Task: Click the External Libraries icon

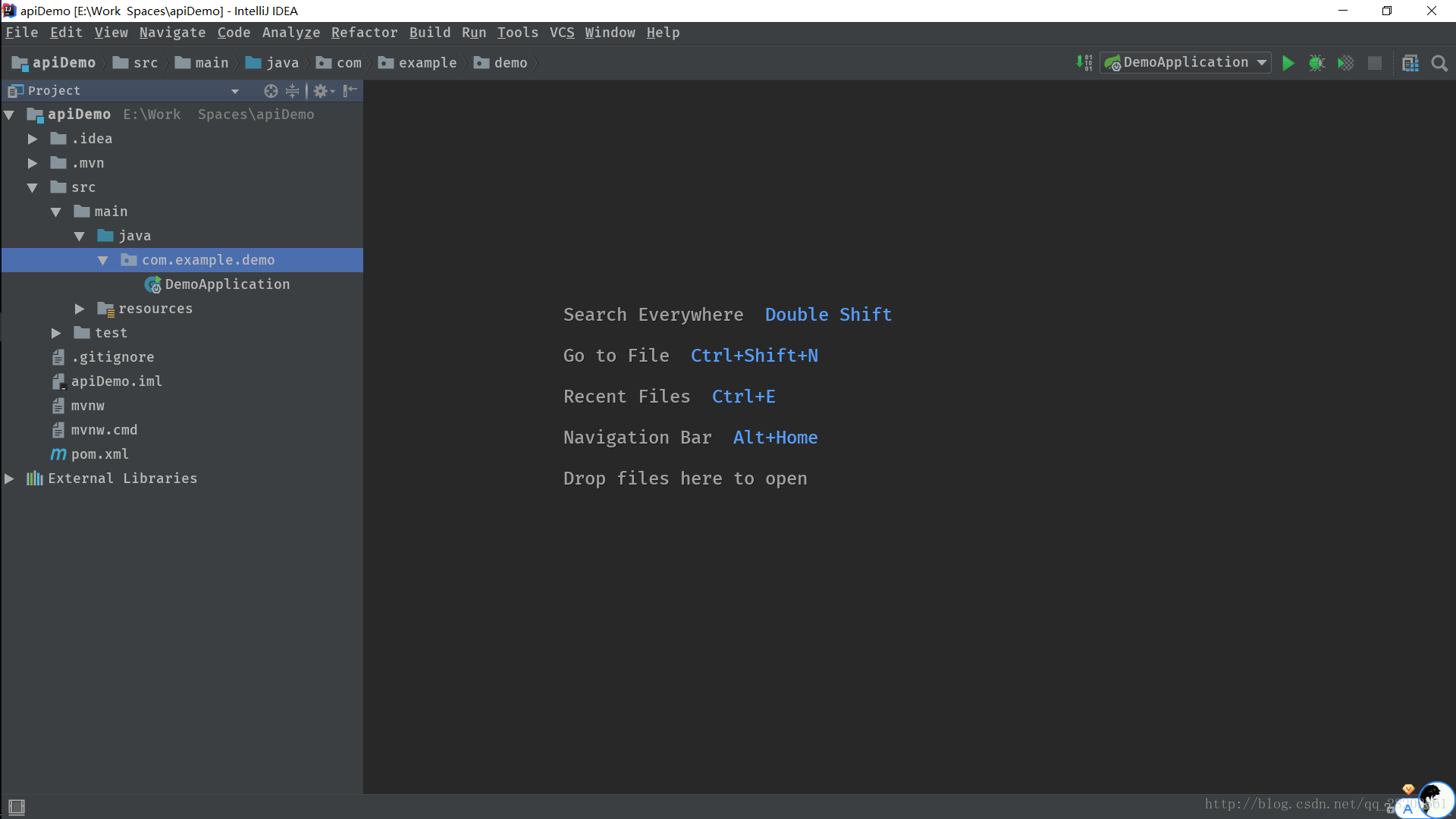Action: [35, 479]
